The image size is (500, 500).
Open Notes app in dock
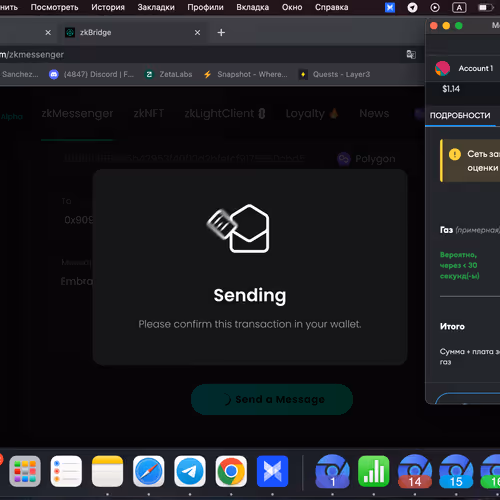click(x=107, y=471)
